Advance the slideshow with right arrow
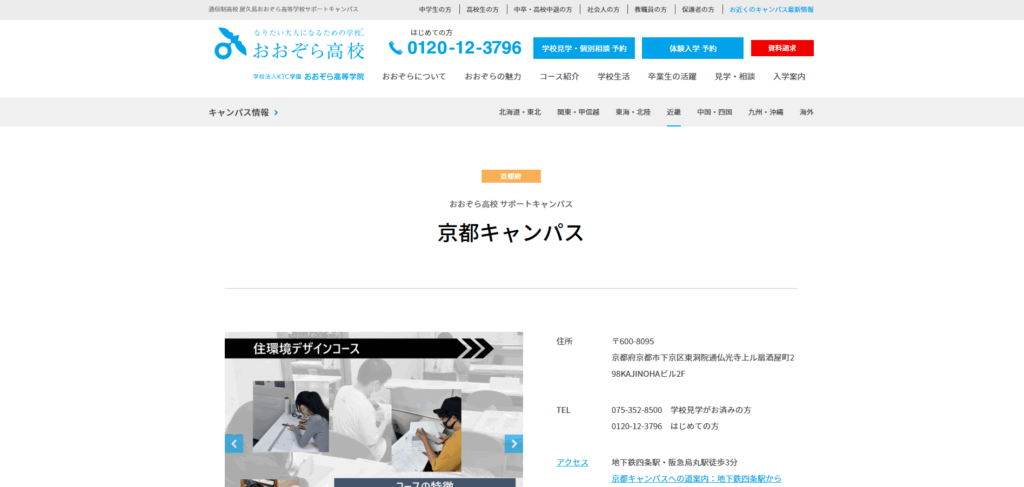1024x487 pixels. coord(514,444)
